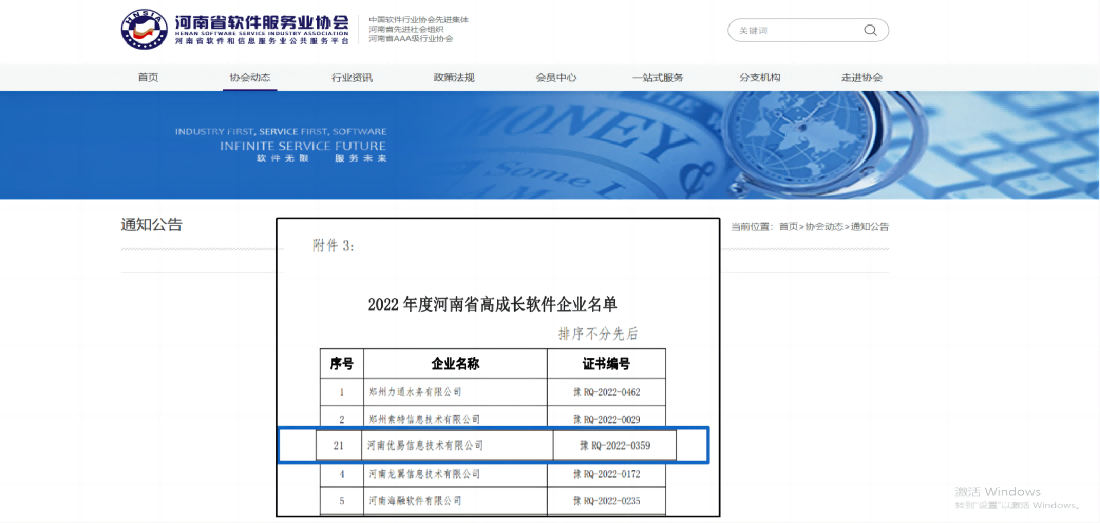Click the INFINITE SERVICE FUTURE banner slogan
The width and height of the screenshot is (1100, 523).
pyautogui.click(x=303, y=146)
